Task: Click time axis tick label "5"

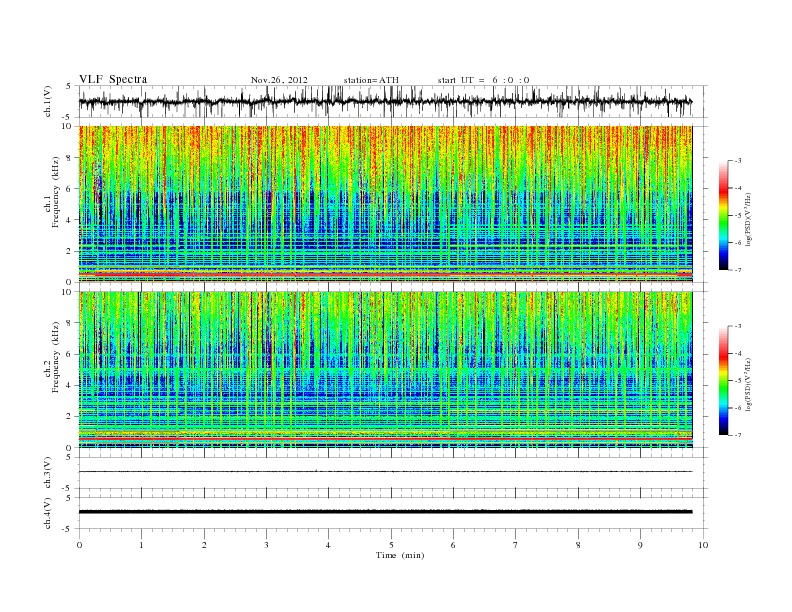Action: [x=391, y=545]
